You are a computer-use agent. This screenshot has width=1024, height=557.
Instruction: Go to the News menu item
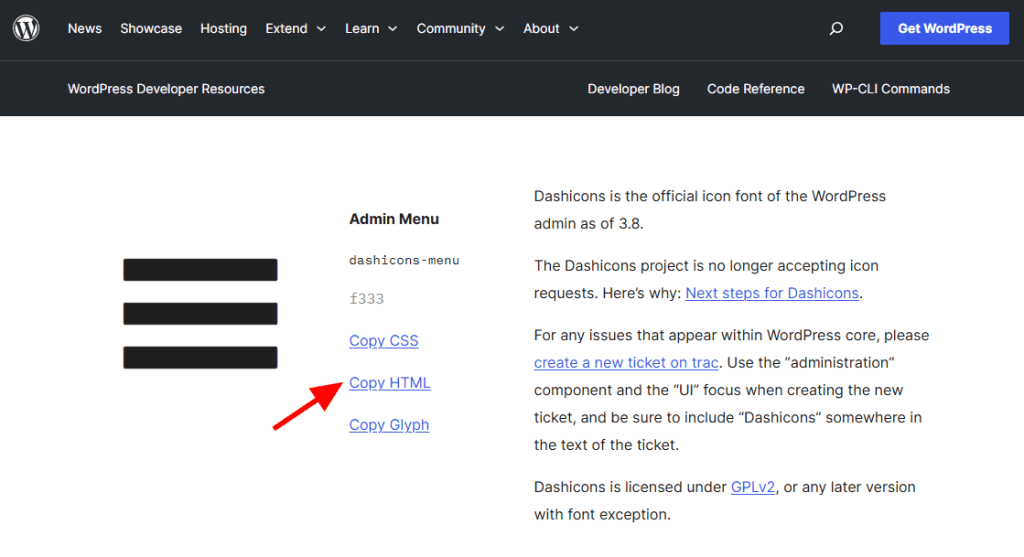[85, 29]
